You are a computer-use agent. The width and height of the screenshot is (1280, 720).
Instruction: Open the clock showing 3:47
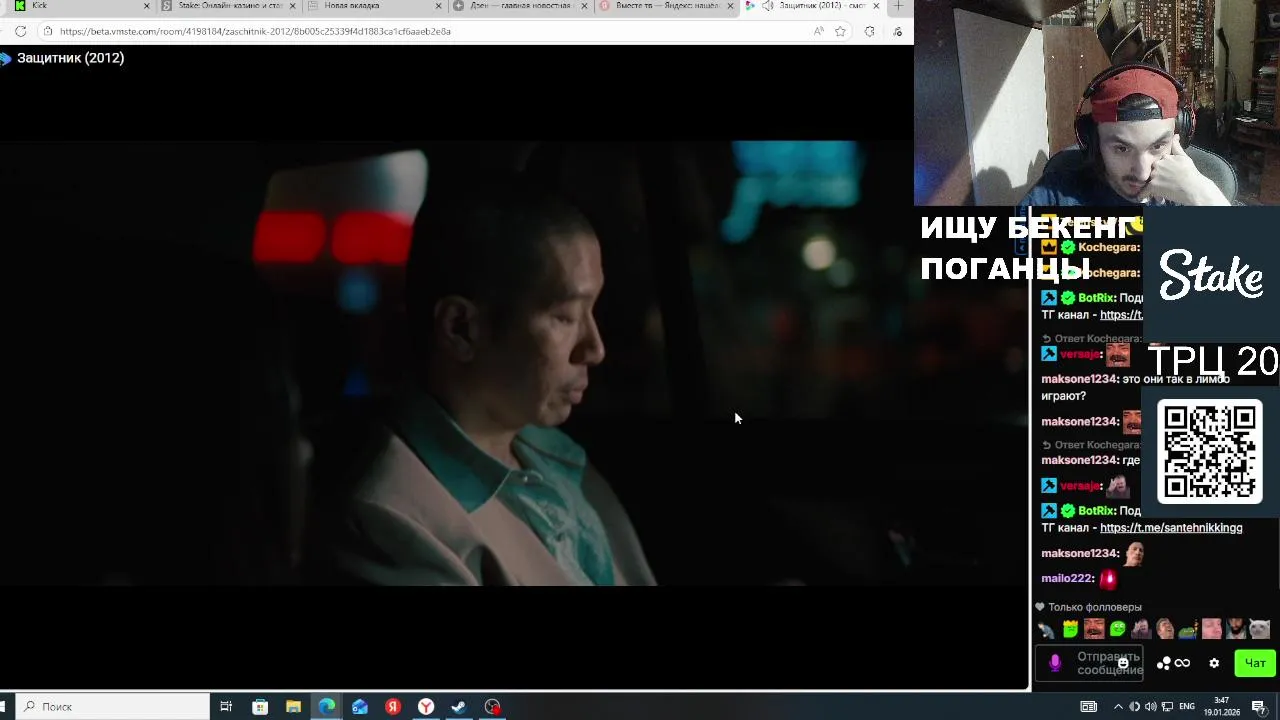(1222, 706)
